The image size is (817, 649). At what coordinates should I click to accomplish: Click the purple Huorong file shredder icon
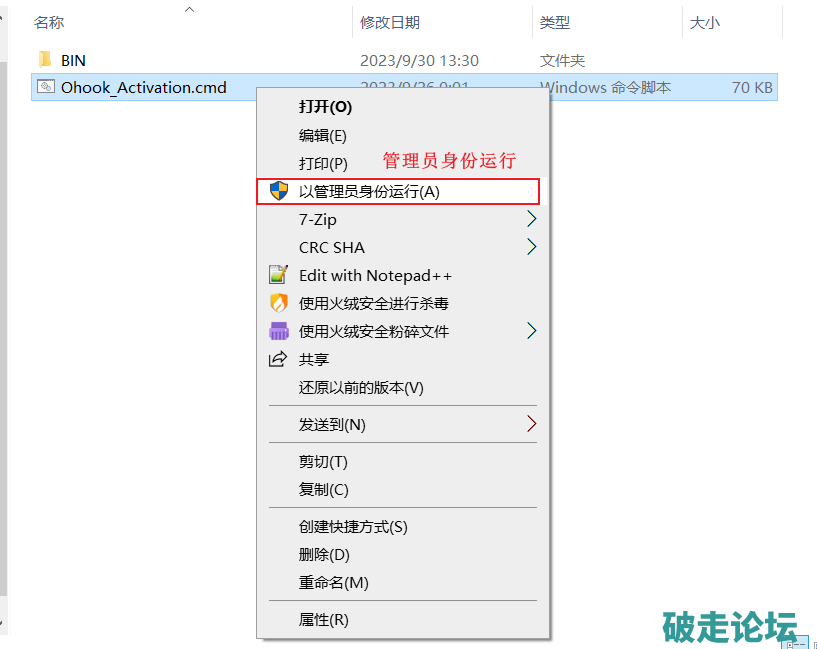click(x=278, y=331)
